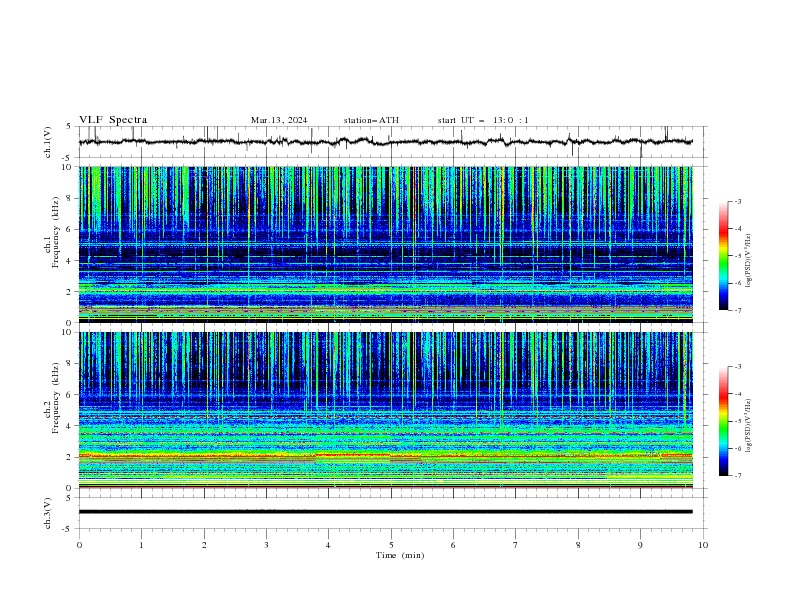The height and width of the screenshot is (612, 792).
Task: Click time axis tick label '3'
Action: [x=266, y=545]
